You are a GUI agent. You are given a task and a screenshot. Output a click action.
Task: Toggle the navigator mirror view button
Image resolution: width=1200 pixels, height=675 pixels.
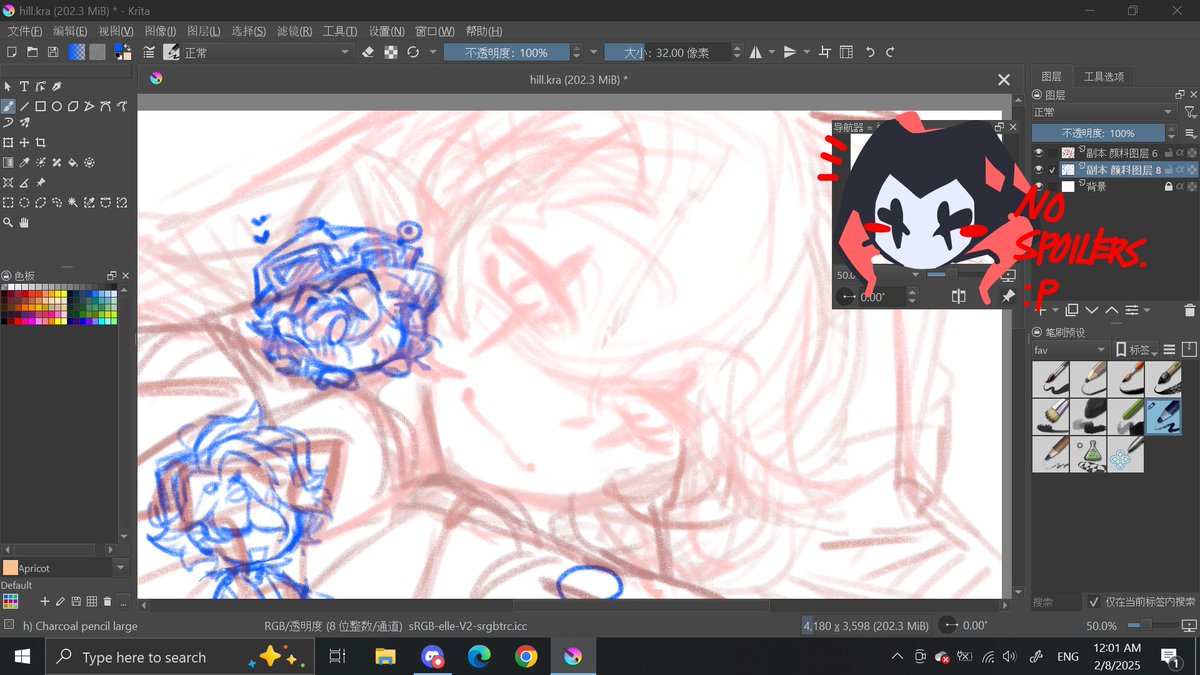click(959, 296)
